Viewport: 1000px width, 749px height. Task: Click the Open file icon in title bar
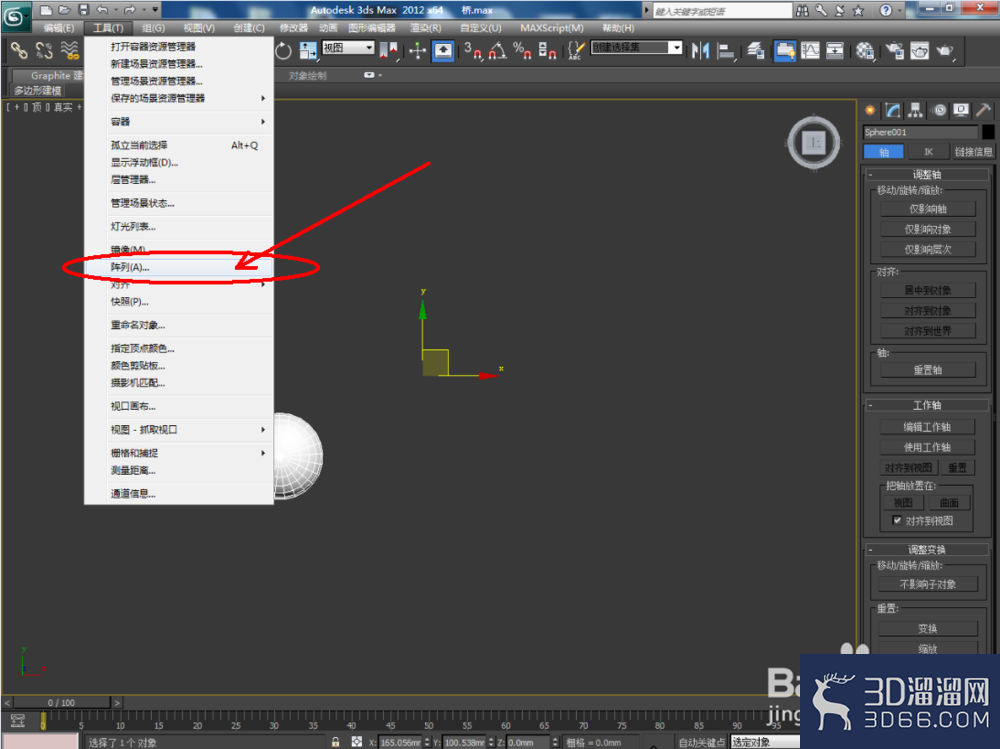tap(65, 10)
